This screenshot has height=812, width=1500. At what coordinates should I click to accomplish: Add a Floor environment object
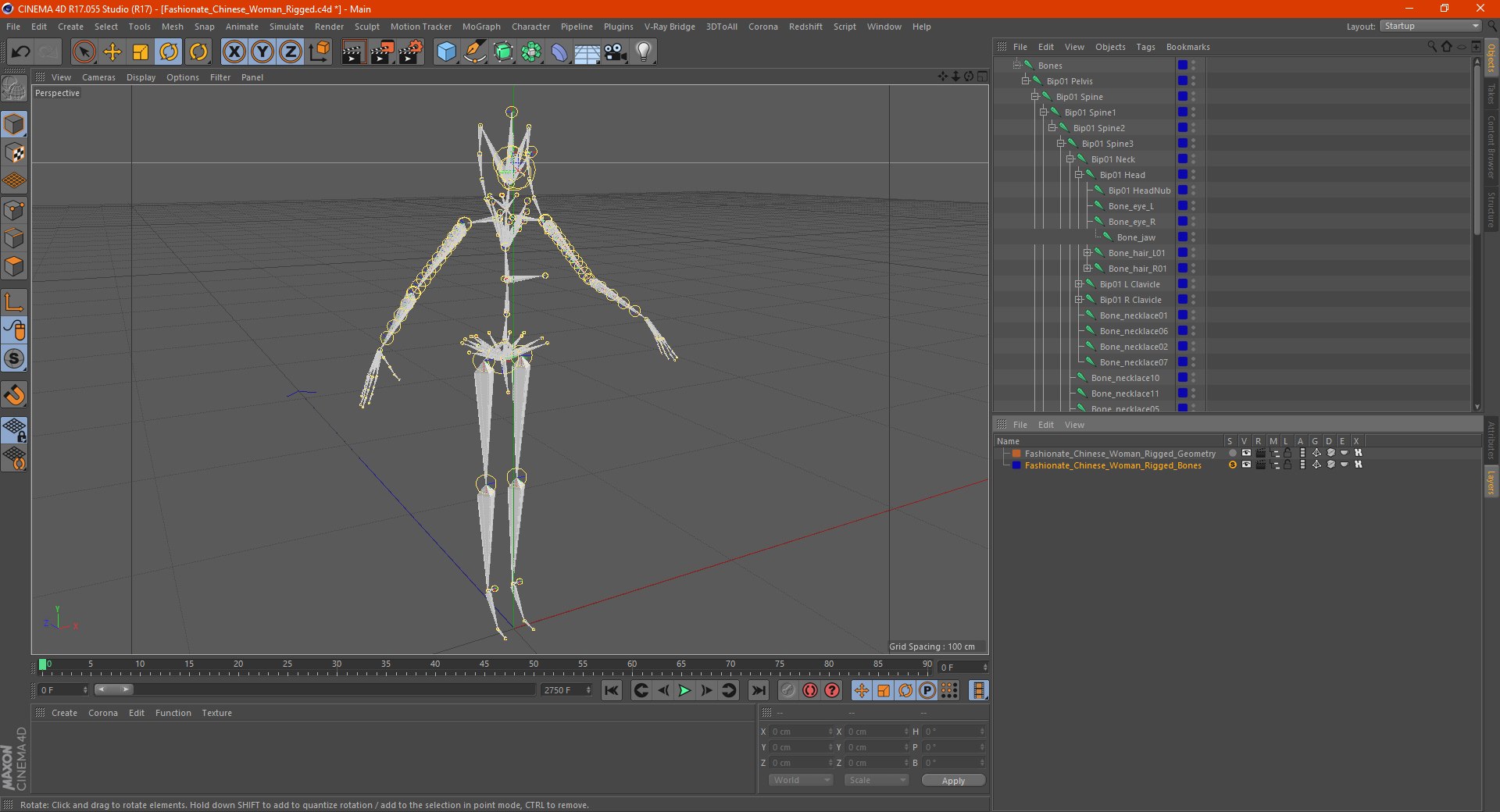[x=587, y=52]
